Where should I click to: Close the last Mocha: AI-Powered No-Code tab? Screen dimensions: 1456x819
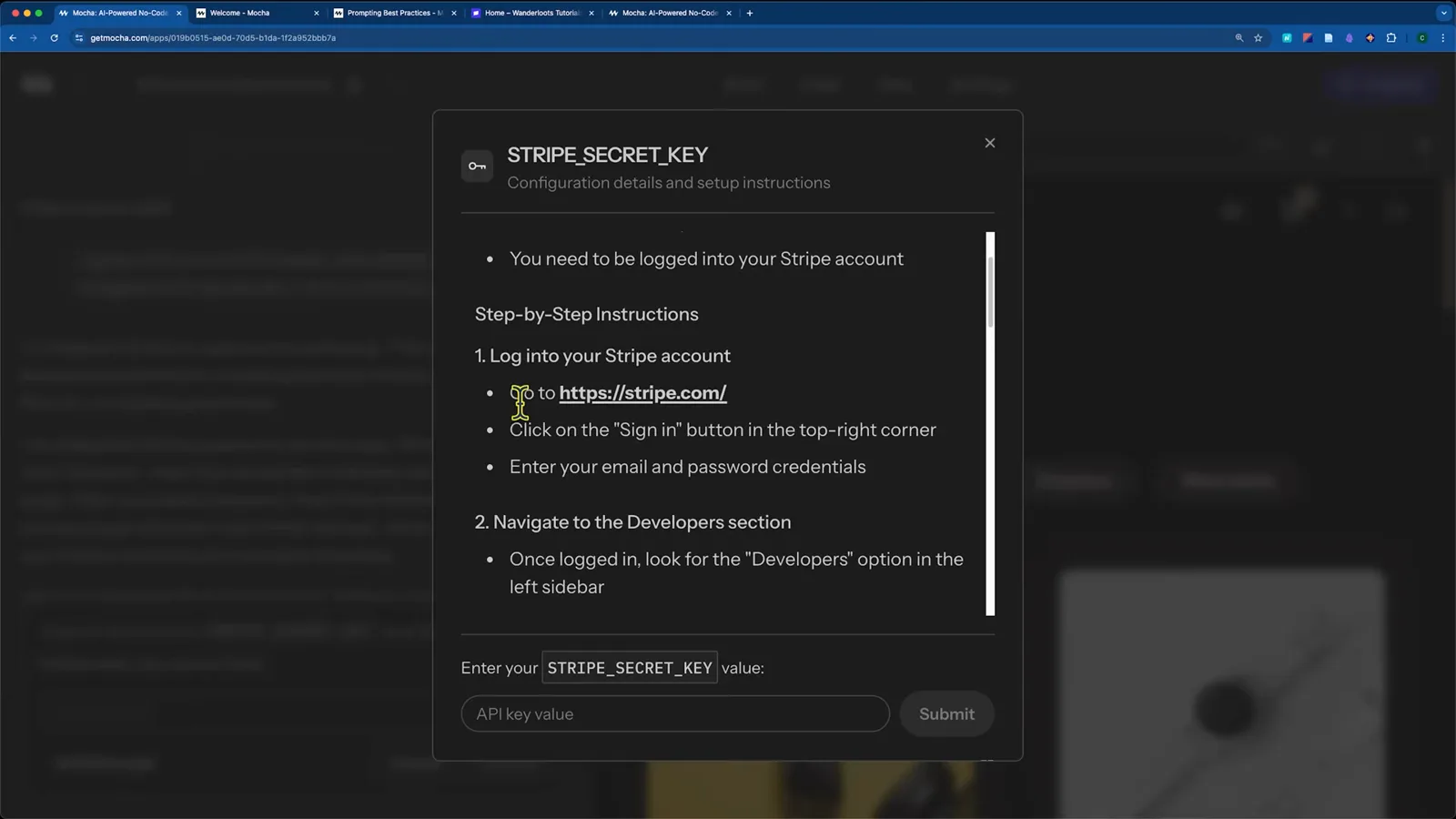click(729, 13)
